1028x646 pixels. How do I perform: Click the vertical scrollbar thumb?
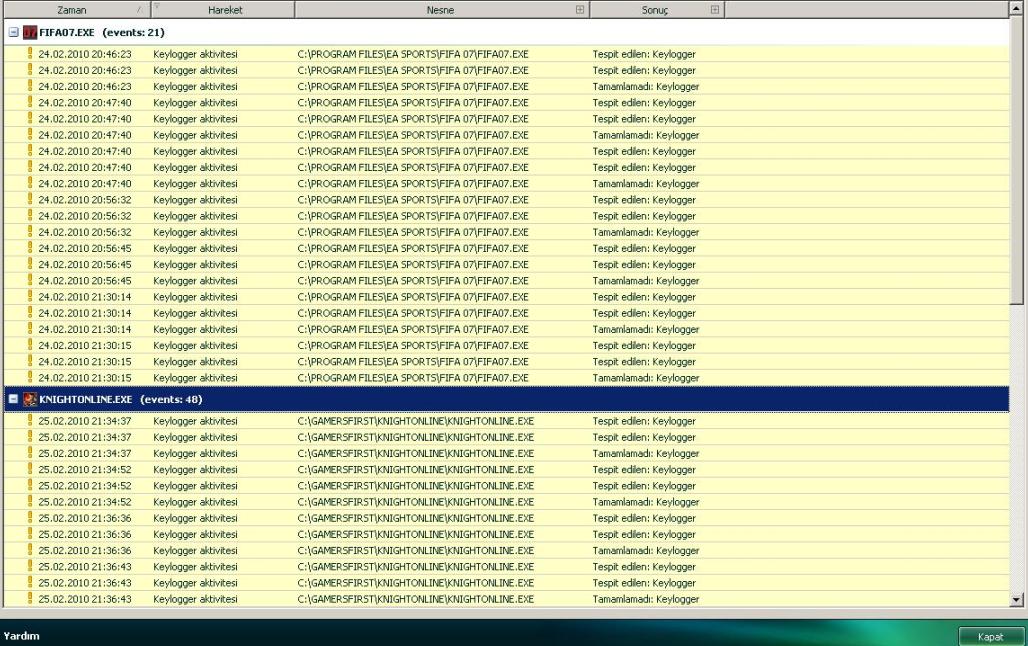1017,160
